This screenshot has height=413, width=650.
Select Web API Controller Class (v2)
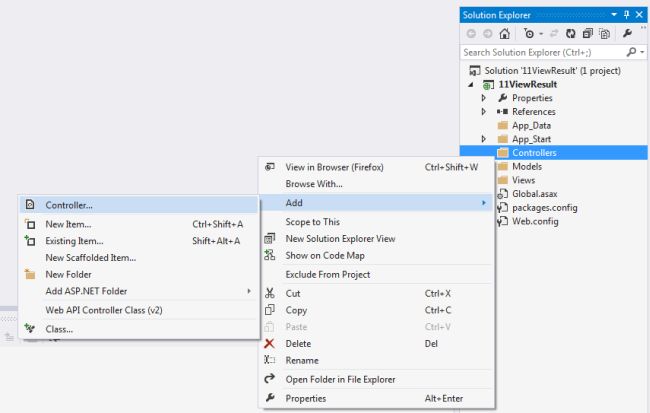tap(139, 310)
